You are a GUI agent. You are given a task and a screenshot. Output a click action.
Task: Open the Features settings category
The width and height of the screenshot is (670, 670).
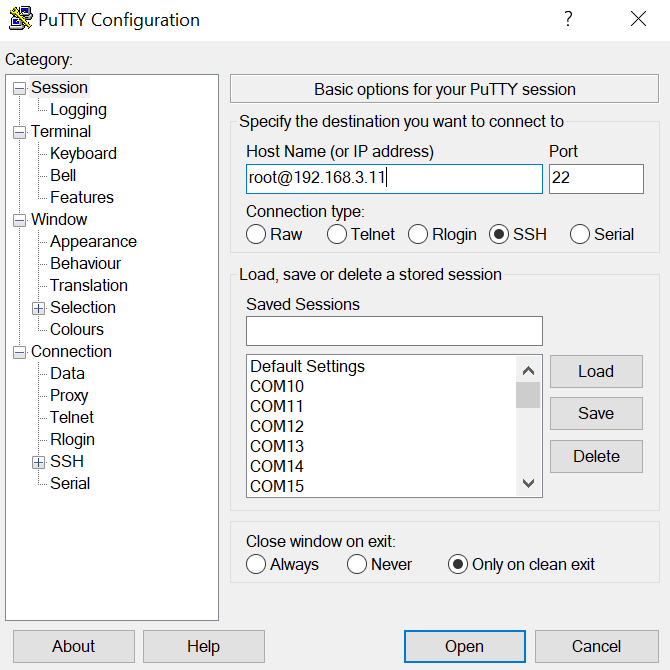82,197
